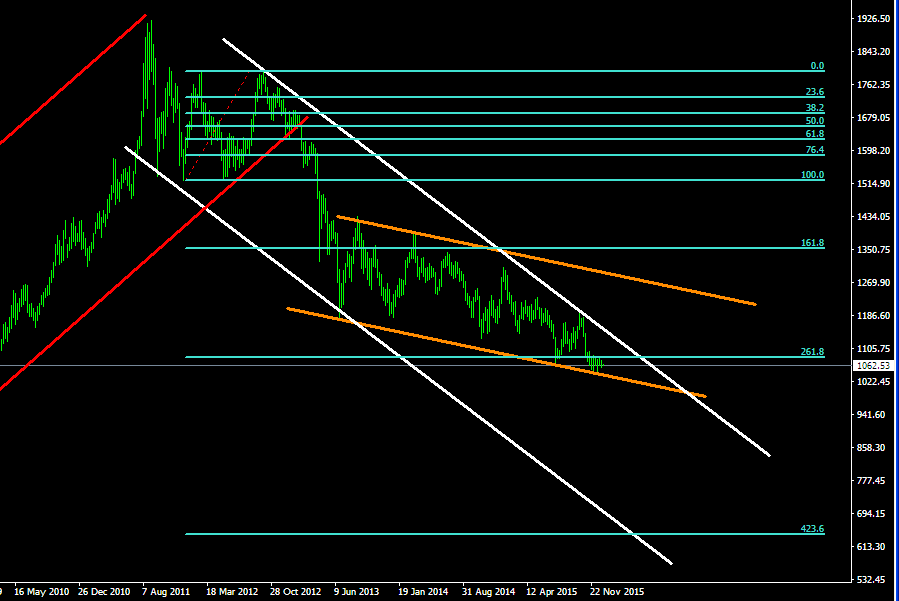
Task: Select the 261.8 Fibonacci extension label
Action: pos(812,352)
